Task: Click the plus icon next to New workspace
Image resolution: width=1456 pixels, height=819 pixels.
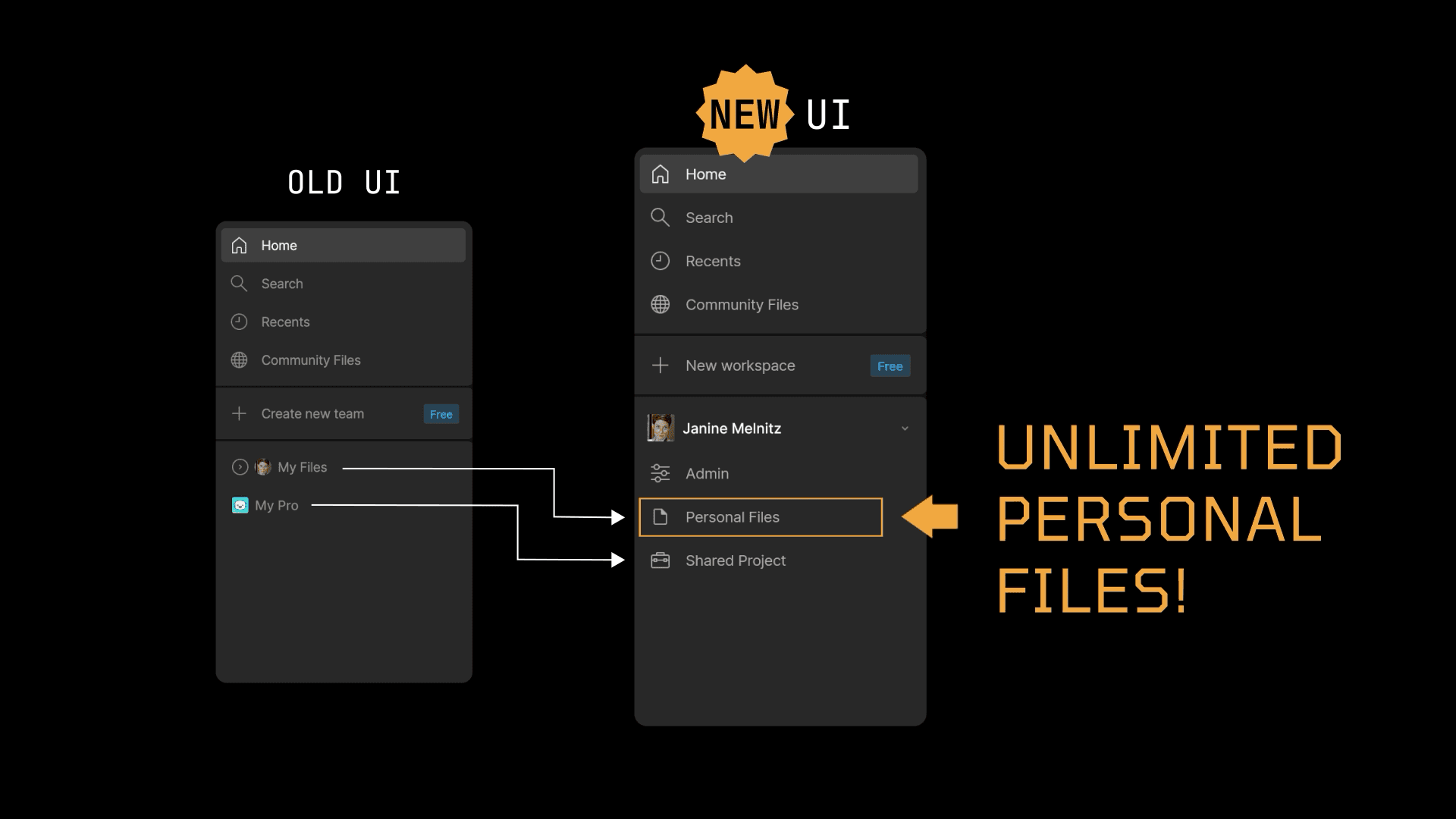Action: click(x=660, y=366)
